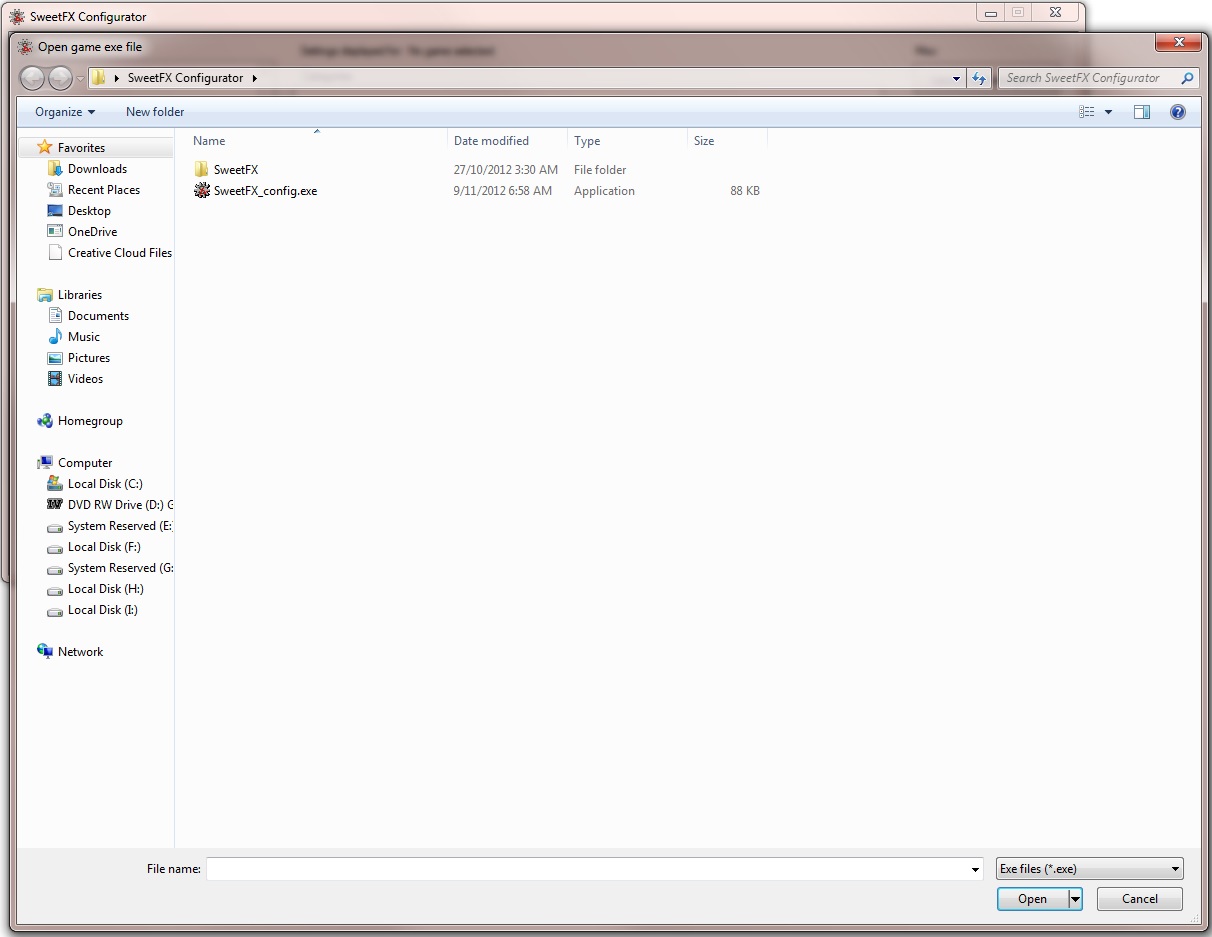Image resolution: width=1212 pixels, height=937 pixels.
Task: Click the 27/10/2012 3:30 AM date cell
Action: click(x=505, y=170)
